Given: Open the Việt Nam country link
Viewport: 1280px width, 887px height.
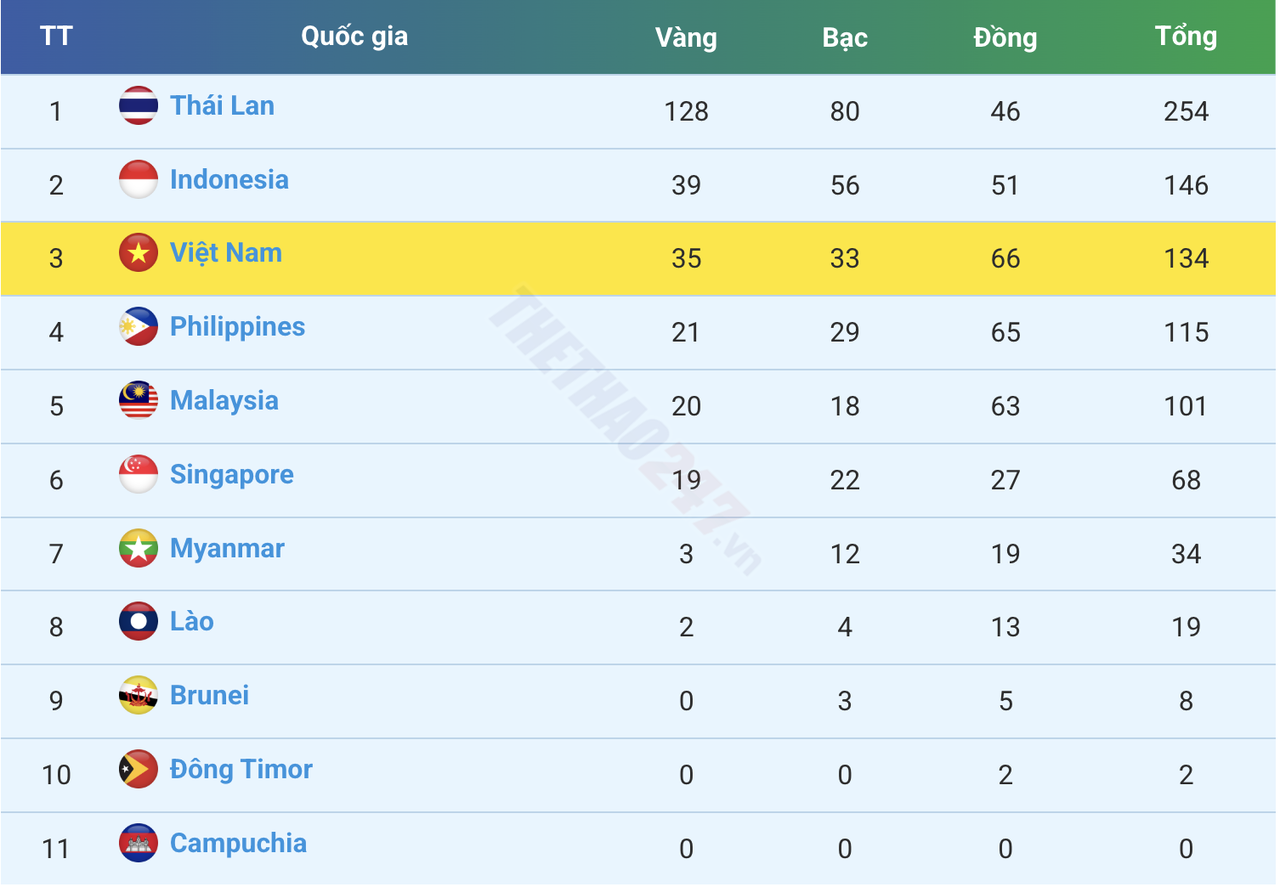Looking at the screenshot, I should point(225,253).
